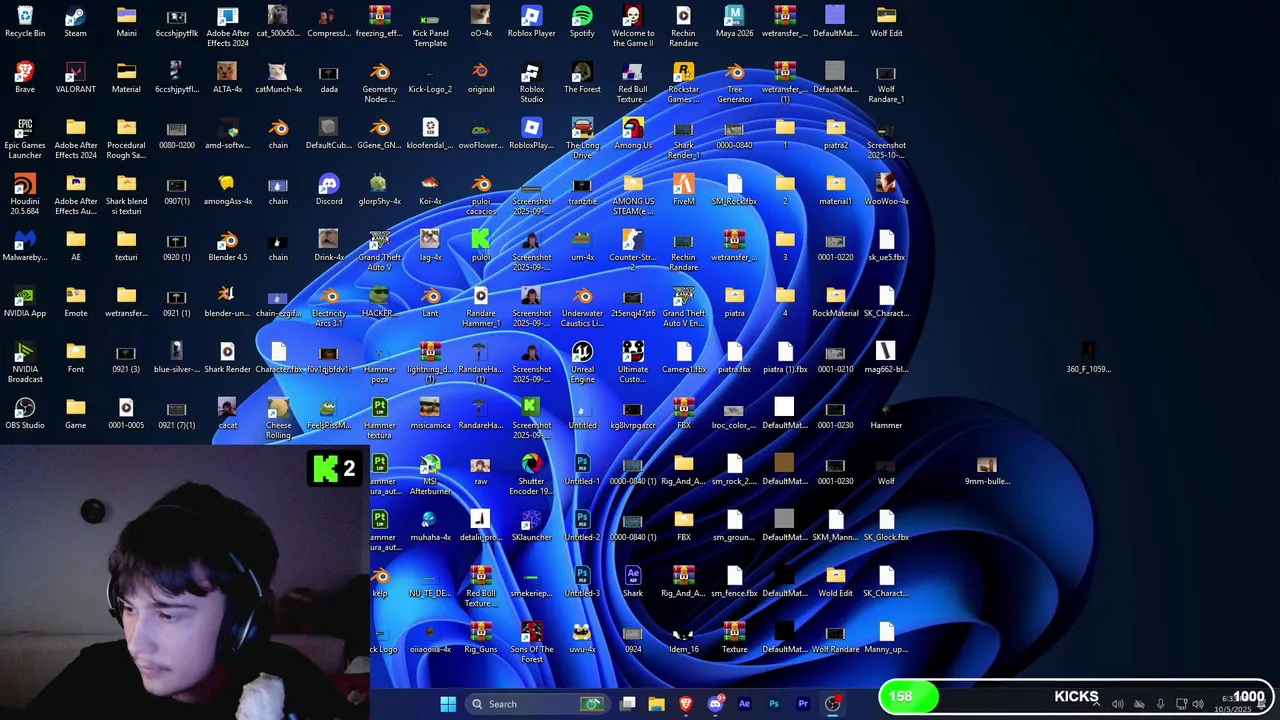Expand hidden system tray icons
1280x720 pixels.
[1096, 704]
